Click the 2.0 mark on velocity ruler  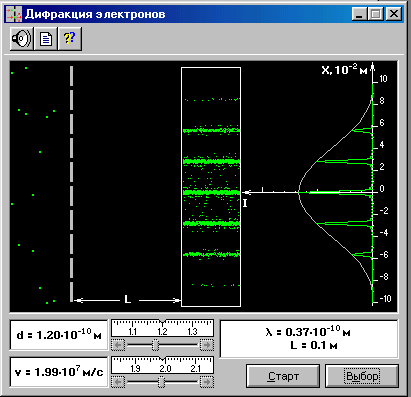(165, 369)
